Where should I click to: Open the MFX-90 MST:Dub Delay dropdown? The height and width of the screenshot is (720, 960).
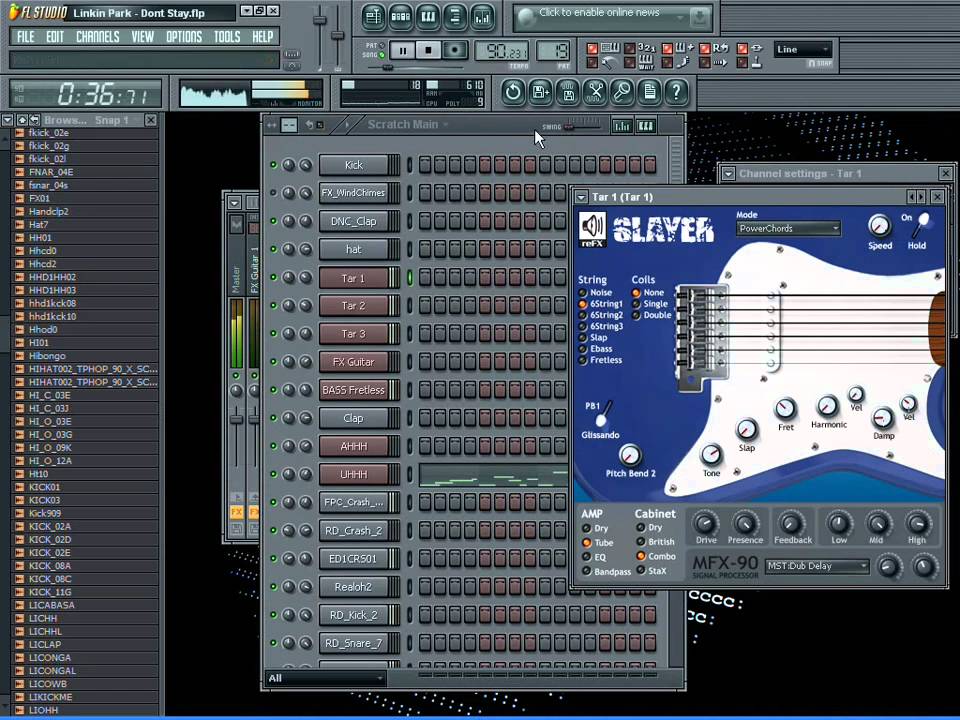(x=817, y=566)
